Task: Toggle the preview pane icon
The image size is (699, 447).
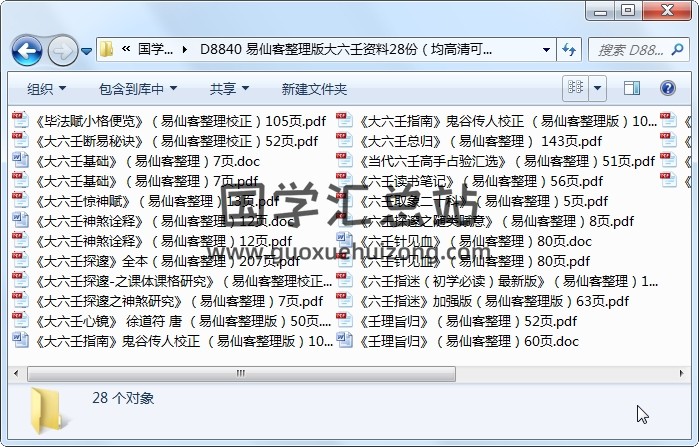Action: [x=632, y=88]
